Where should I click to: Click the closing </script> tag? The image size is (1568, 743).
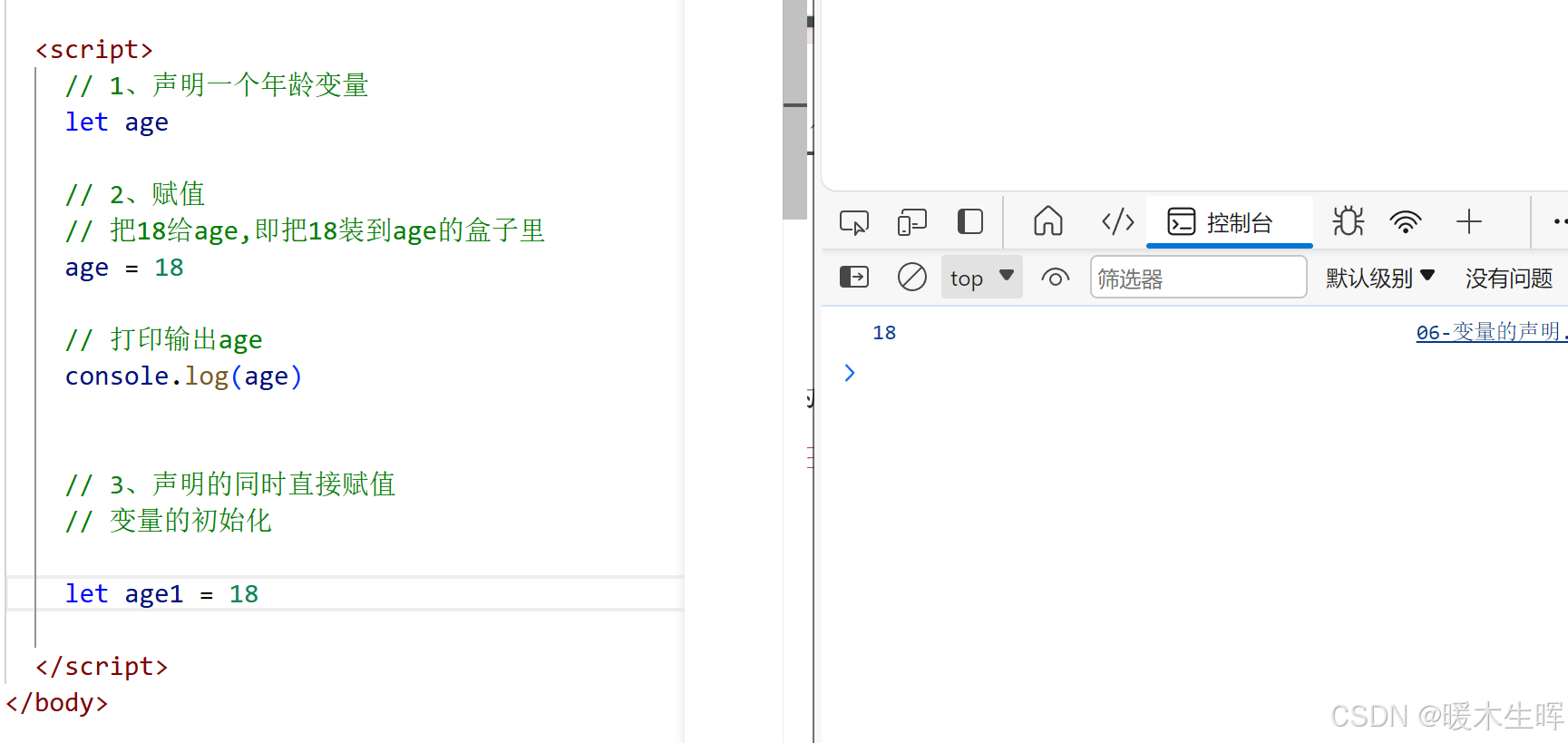pos(102,667)
